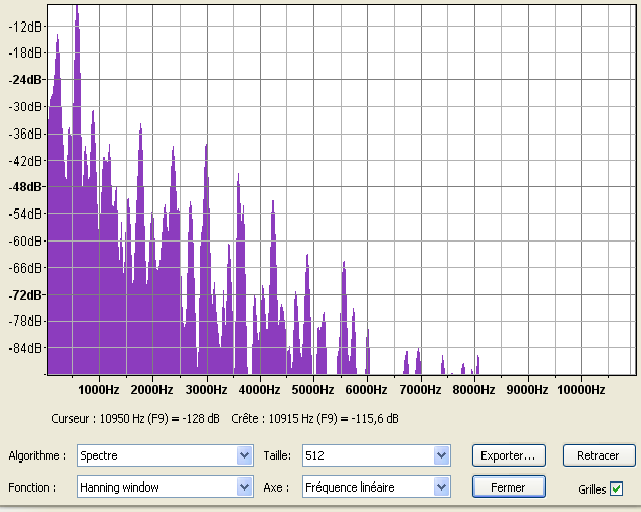Click the 4000Hz axis label
This screenshot has height=512, width=641.
pos(260,390)
